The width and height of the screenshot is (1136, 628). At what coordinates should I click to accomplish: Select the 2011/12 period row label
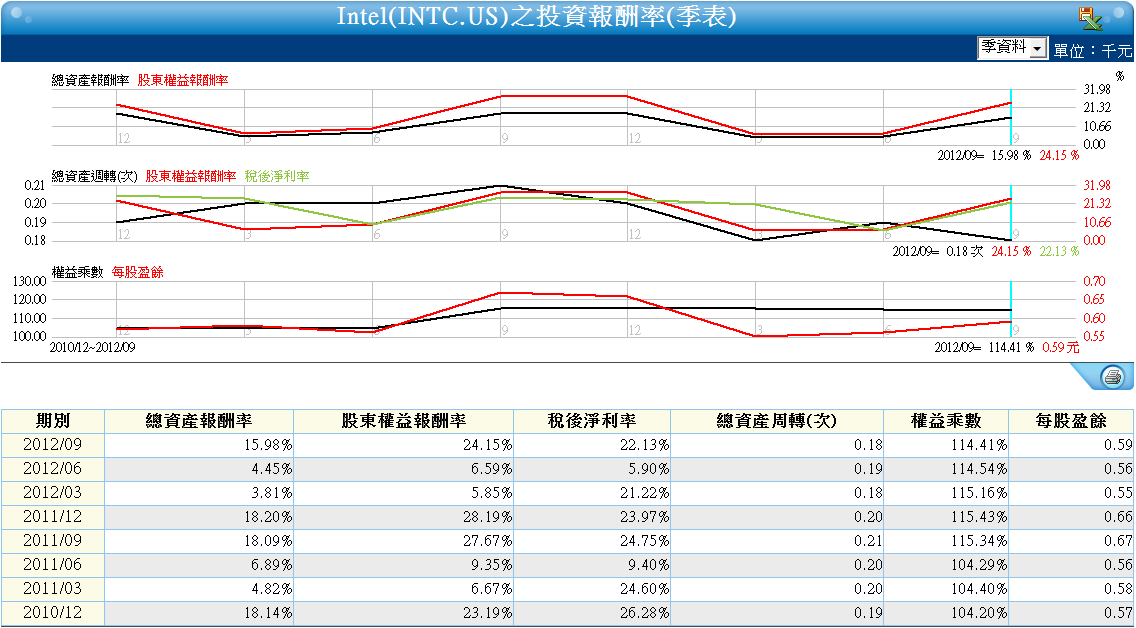[x=53, y=517]
